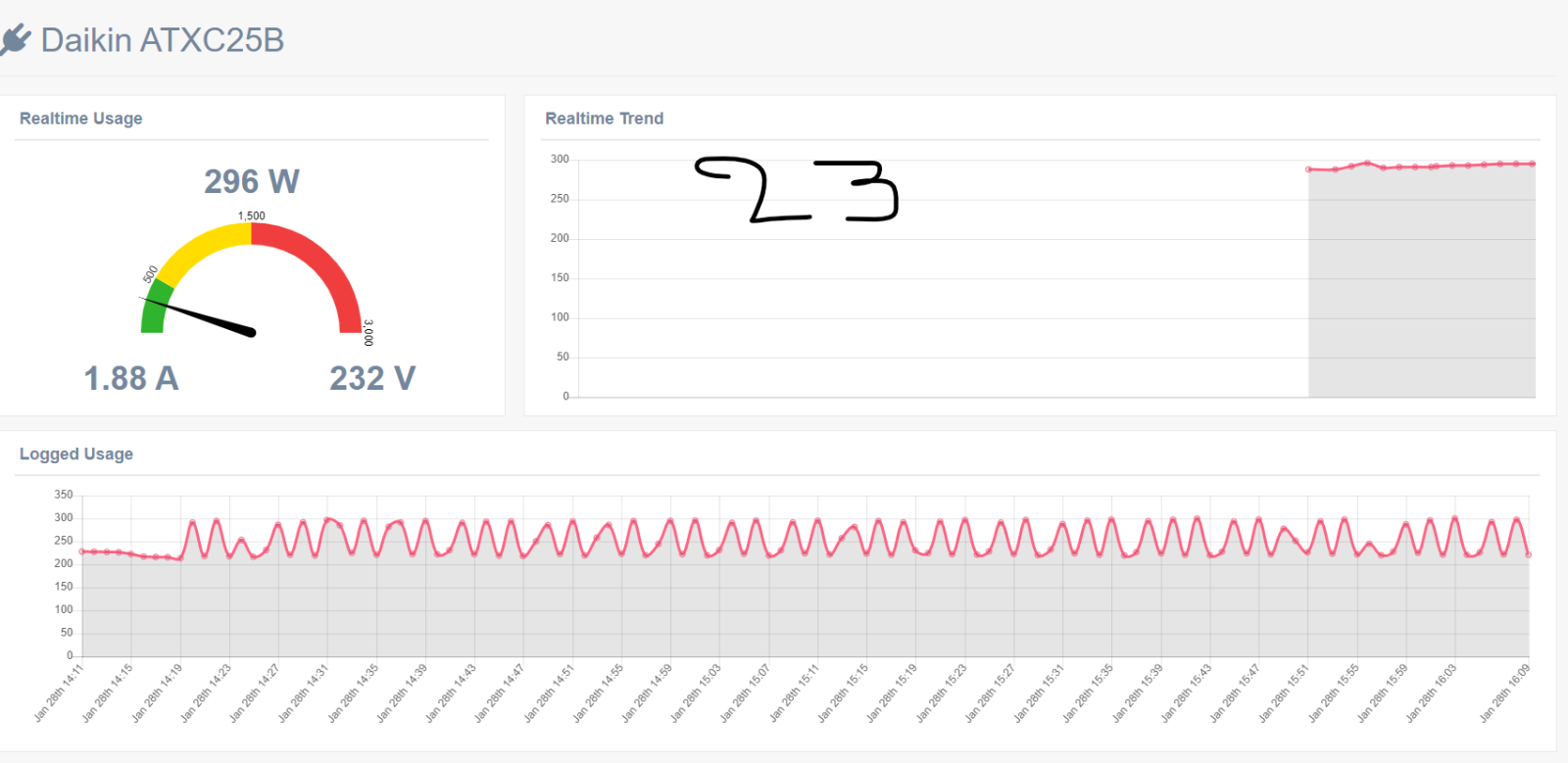This screenshot has width=1568, height=763.
Task: Click the Jan 28th 16:09 axis label
Action: pos(1504,692)
